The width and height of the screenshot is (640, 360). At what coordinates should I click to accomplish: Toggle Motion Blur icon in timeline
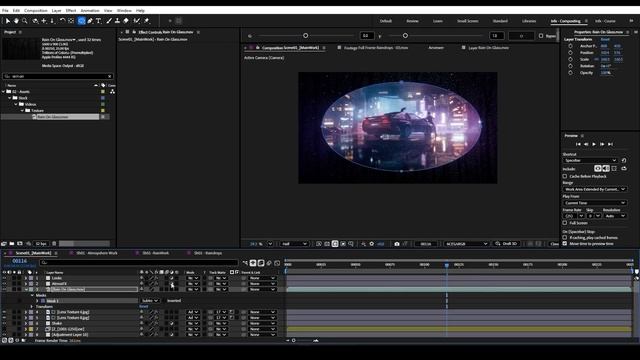[x=269, y=263]
